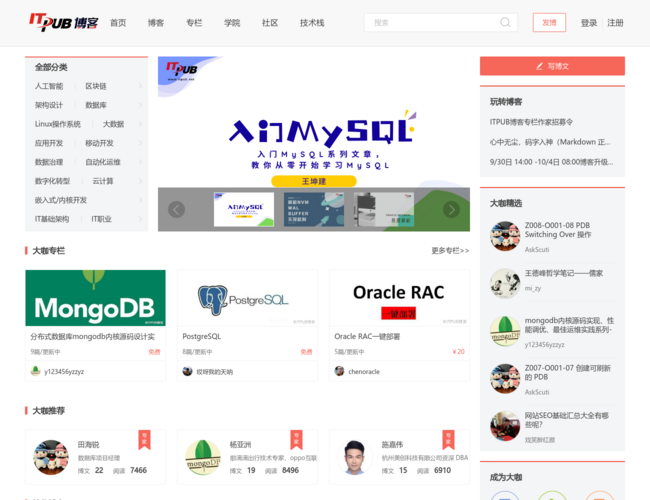Expand 嵌入式/内核开发 row arrow
The width and height of the screenshot is (650, 500).
coord(140,200)
